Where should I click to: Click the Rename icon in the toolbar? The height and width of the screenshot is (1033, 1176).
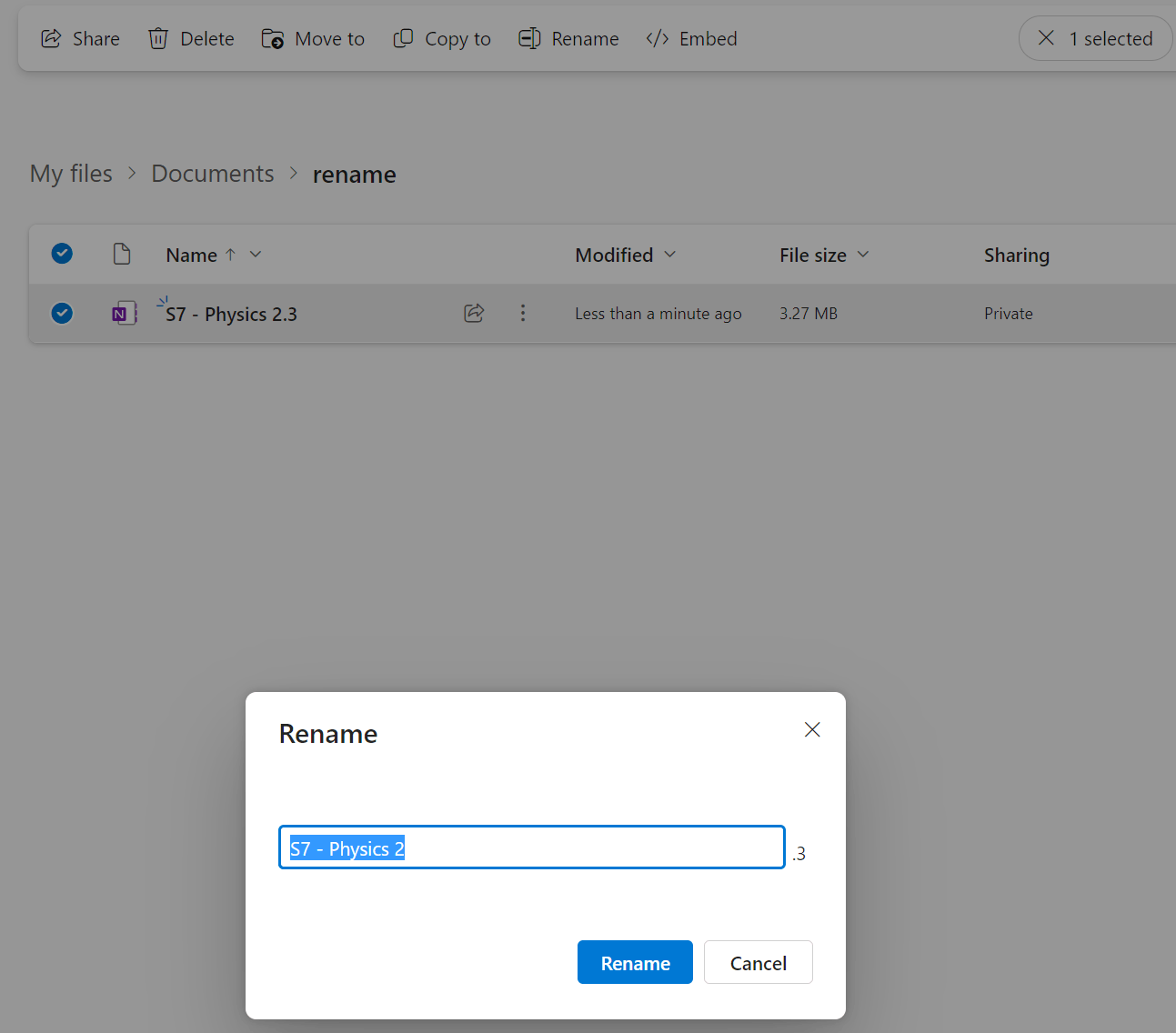click(529, 38)
